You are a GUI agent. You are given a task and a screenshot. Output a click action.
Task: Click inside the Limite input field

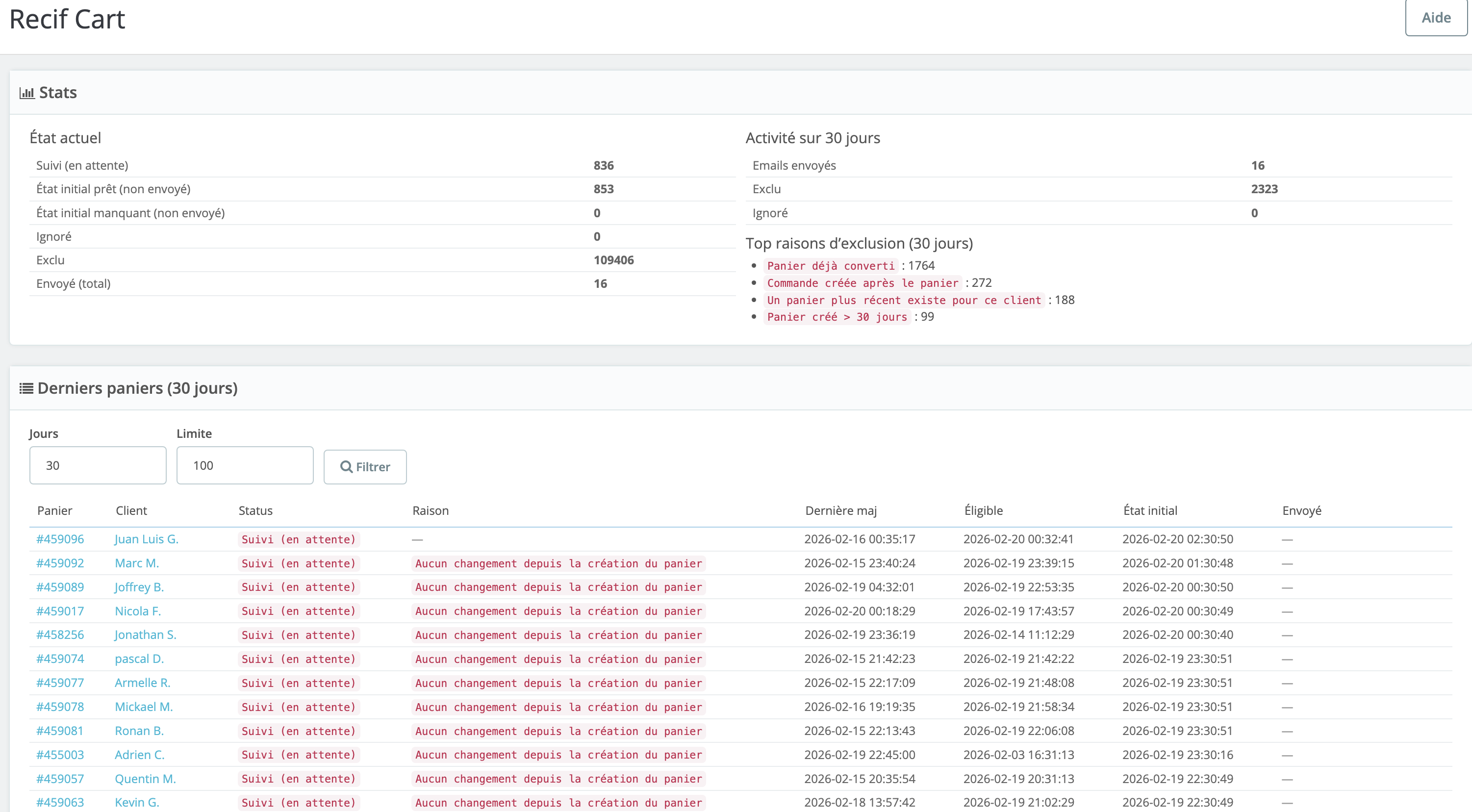coord(245,465)
